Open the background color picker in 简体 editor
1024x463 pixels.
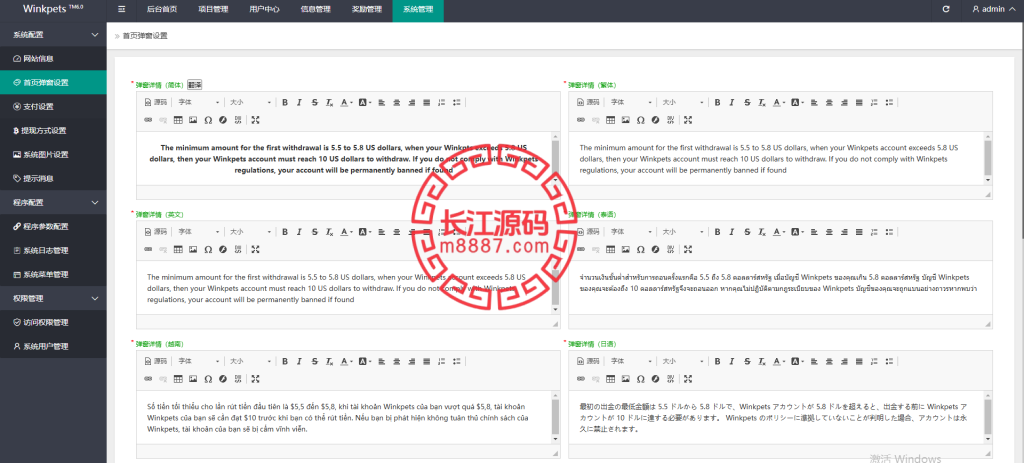(364, 103)
